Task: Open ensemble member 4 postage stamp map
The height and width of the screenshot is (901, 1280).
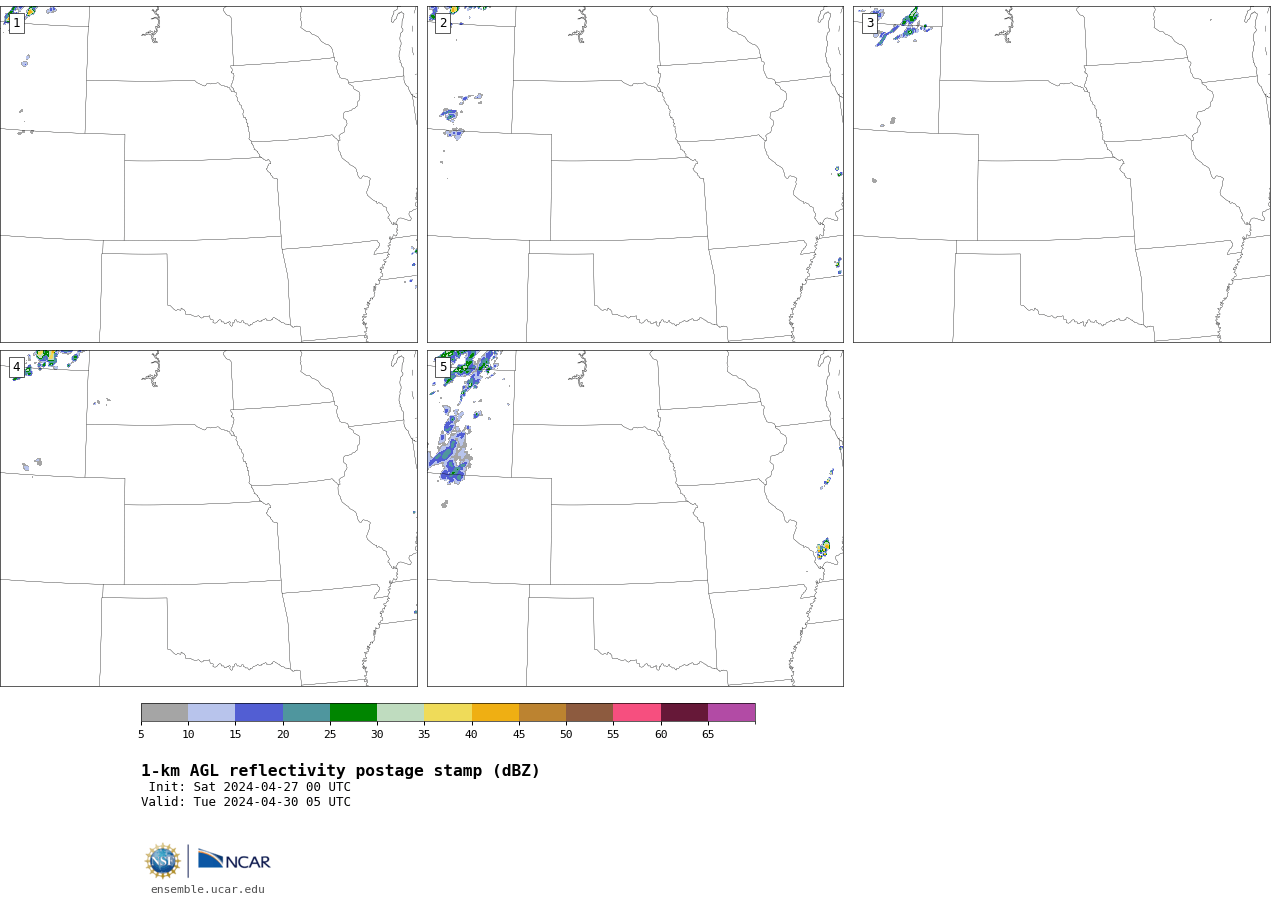Action: pos(209,518)
